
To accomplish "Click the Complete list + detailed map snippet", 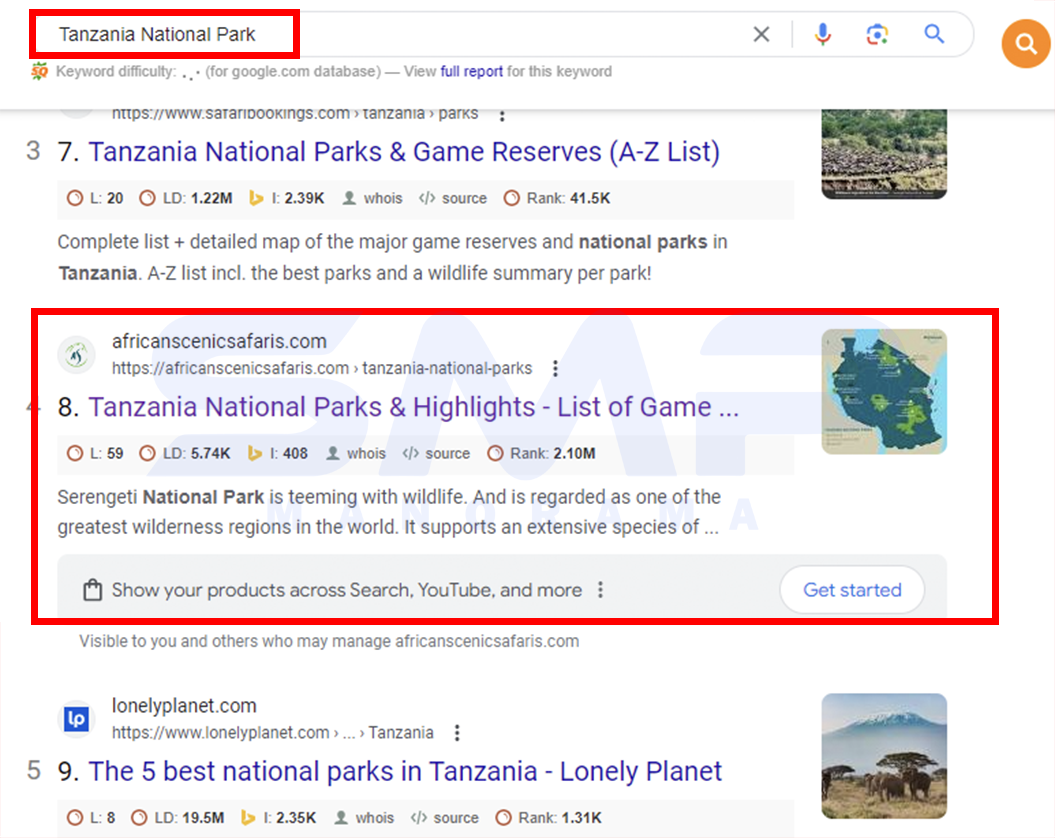I will coord(392,257).
